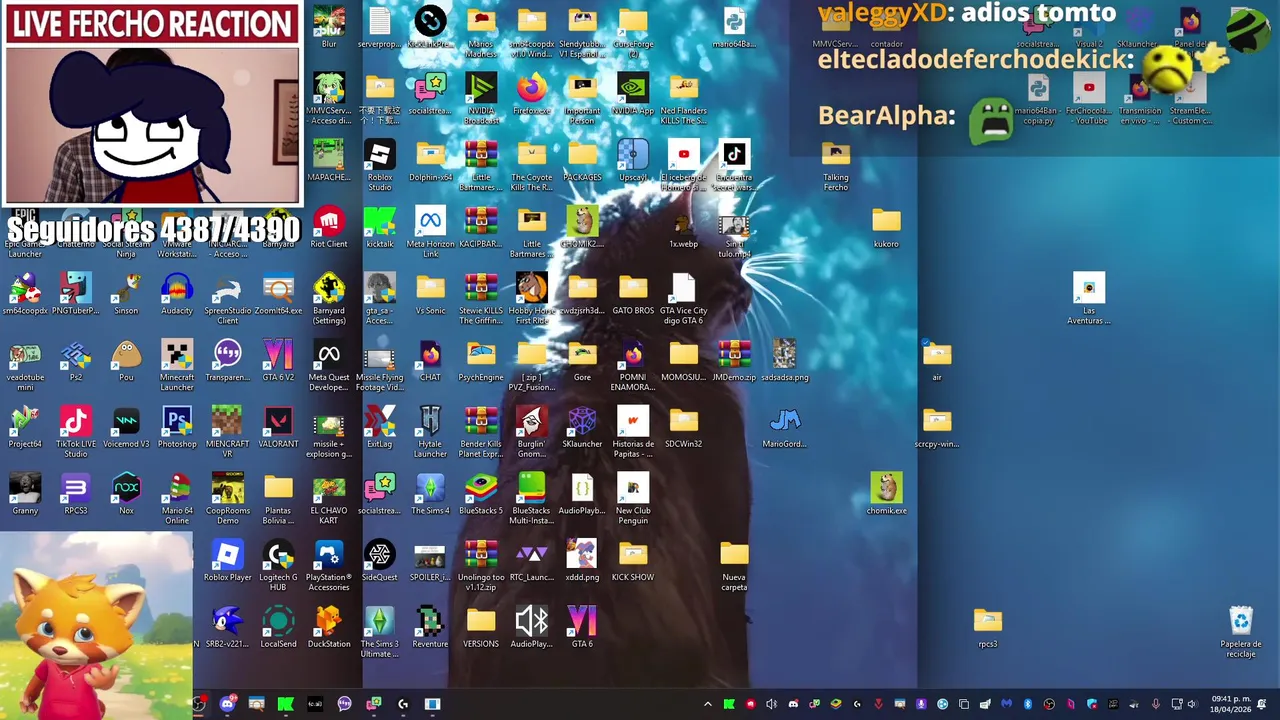Open the EL CHAVO KART shortcut
The height and width of the screenshot is (720, 1280).
(329, 499)
